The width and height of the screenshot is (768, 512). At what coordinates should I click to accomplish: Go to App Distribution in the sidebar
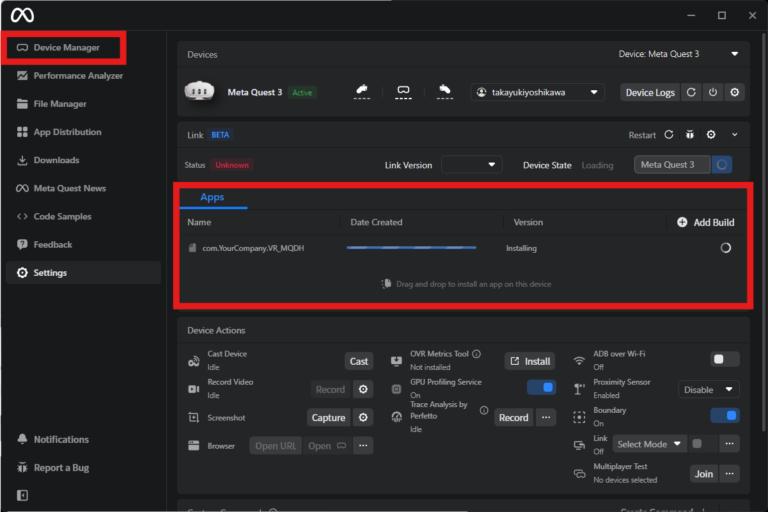67,132
